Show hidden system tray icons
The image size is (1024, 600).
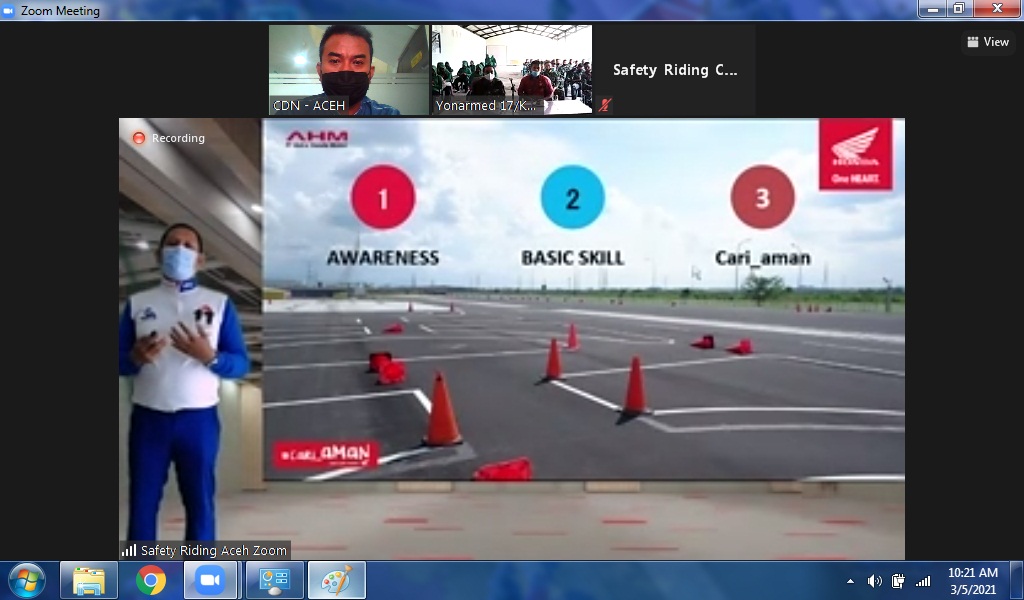tap(850, 581)
